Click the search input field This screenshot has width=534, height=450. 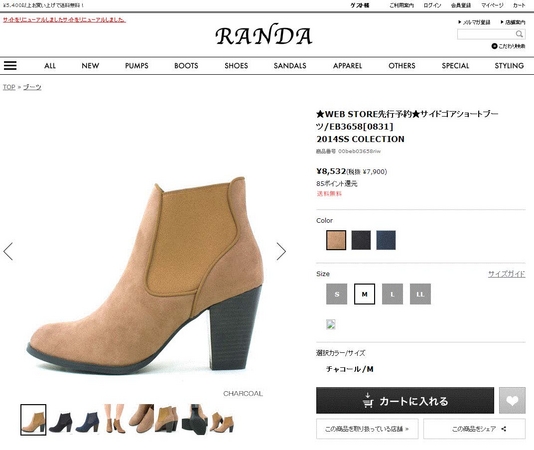coord(486,34)
